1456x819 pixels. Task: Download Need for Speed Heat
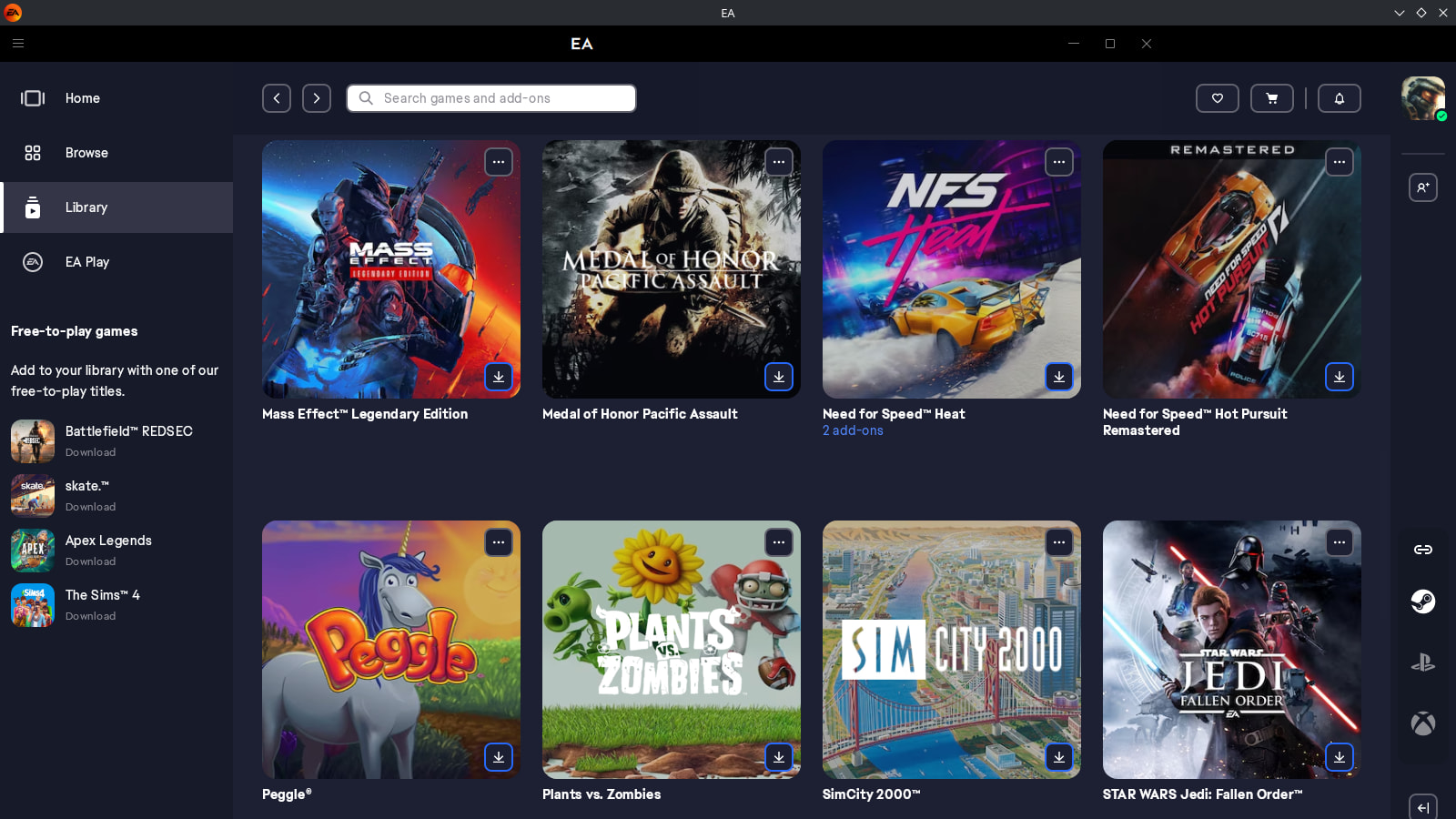point(1058,377)
